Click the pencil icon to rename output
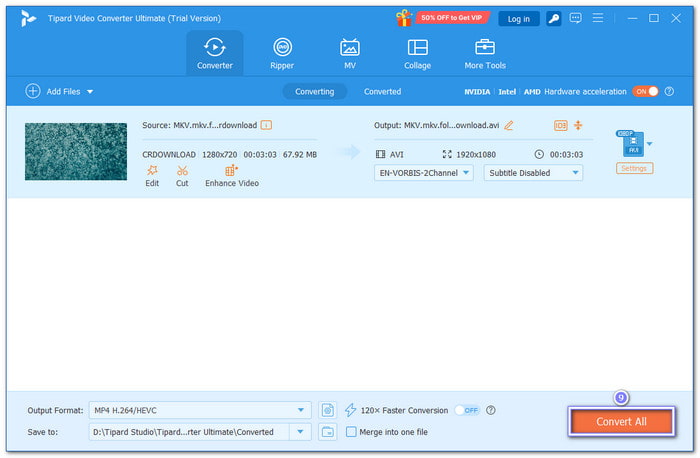Image resolution: width=700 pixels, height=458 pixels. (x=509, y=125)
